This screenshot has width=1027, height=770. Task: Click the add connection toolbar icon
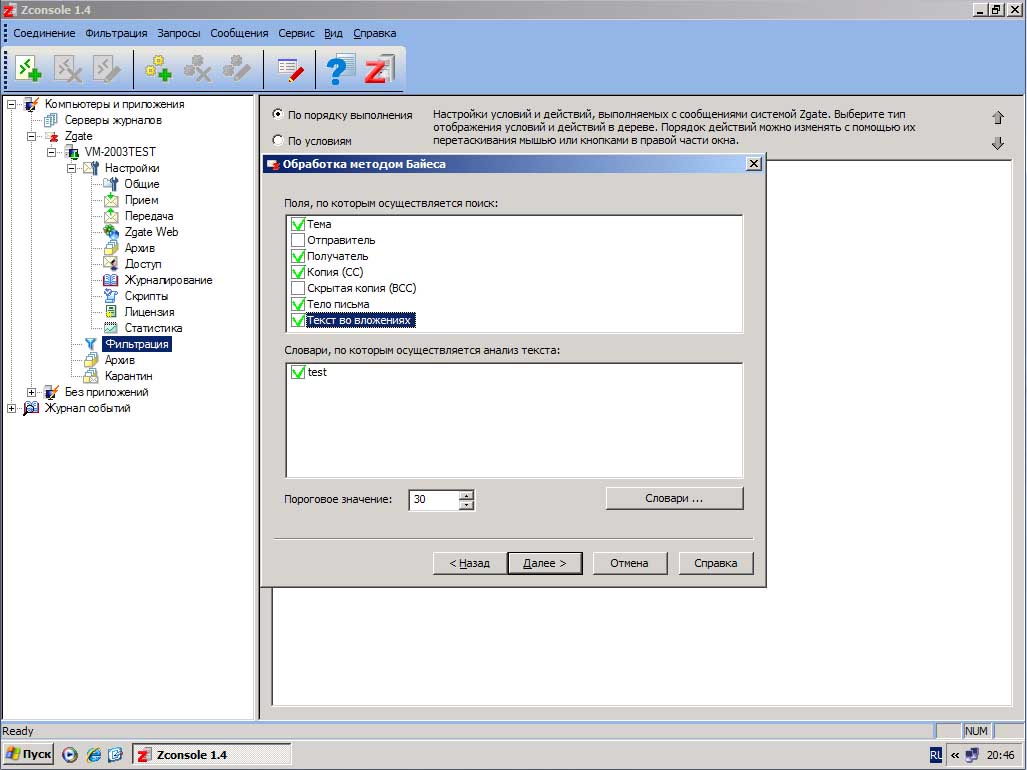28,69
